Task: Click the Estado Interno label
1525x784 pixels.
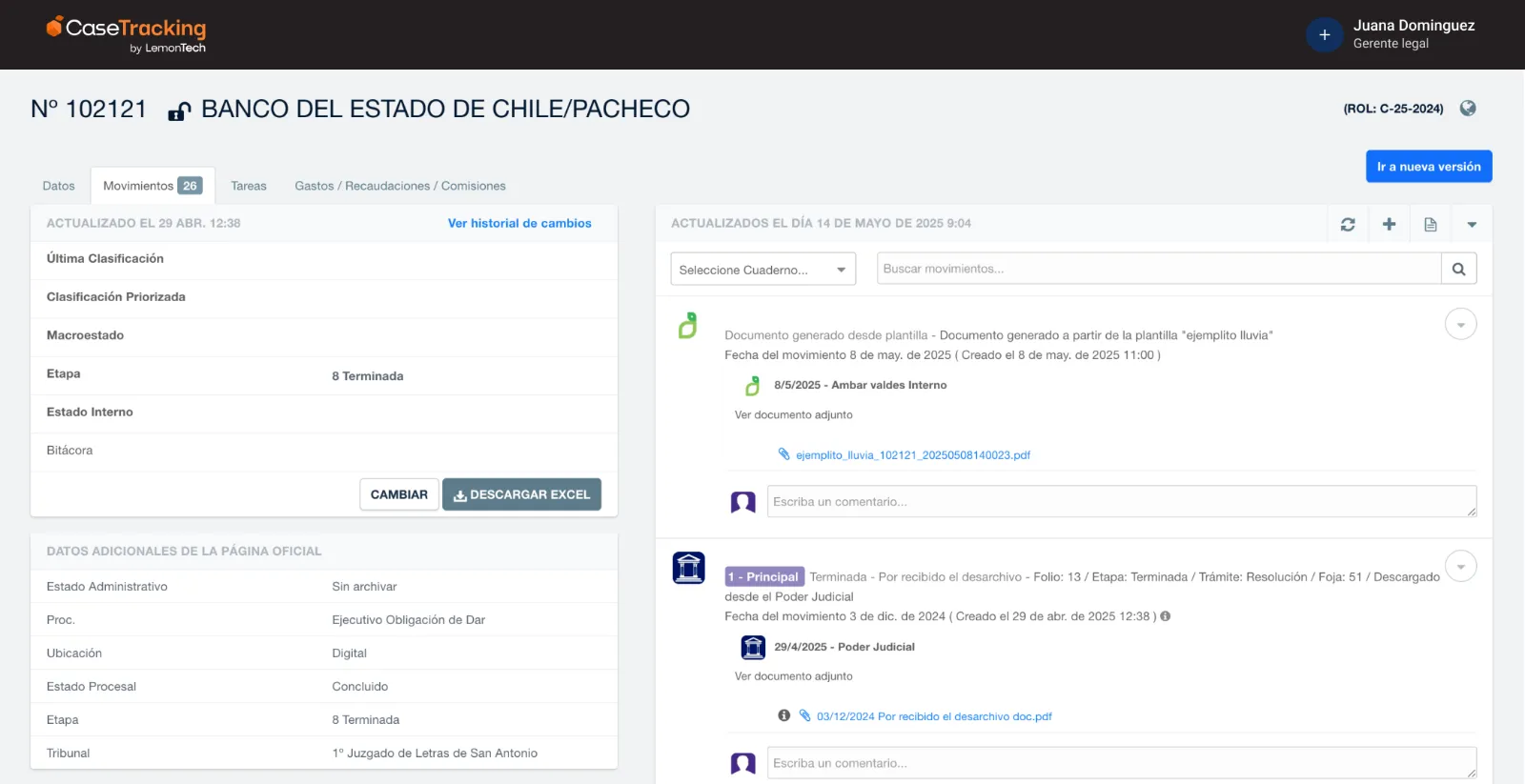Action: tap(90, 412)
